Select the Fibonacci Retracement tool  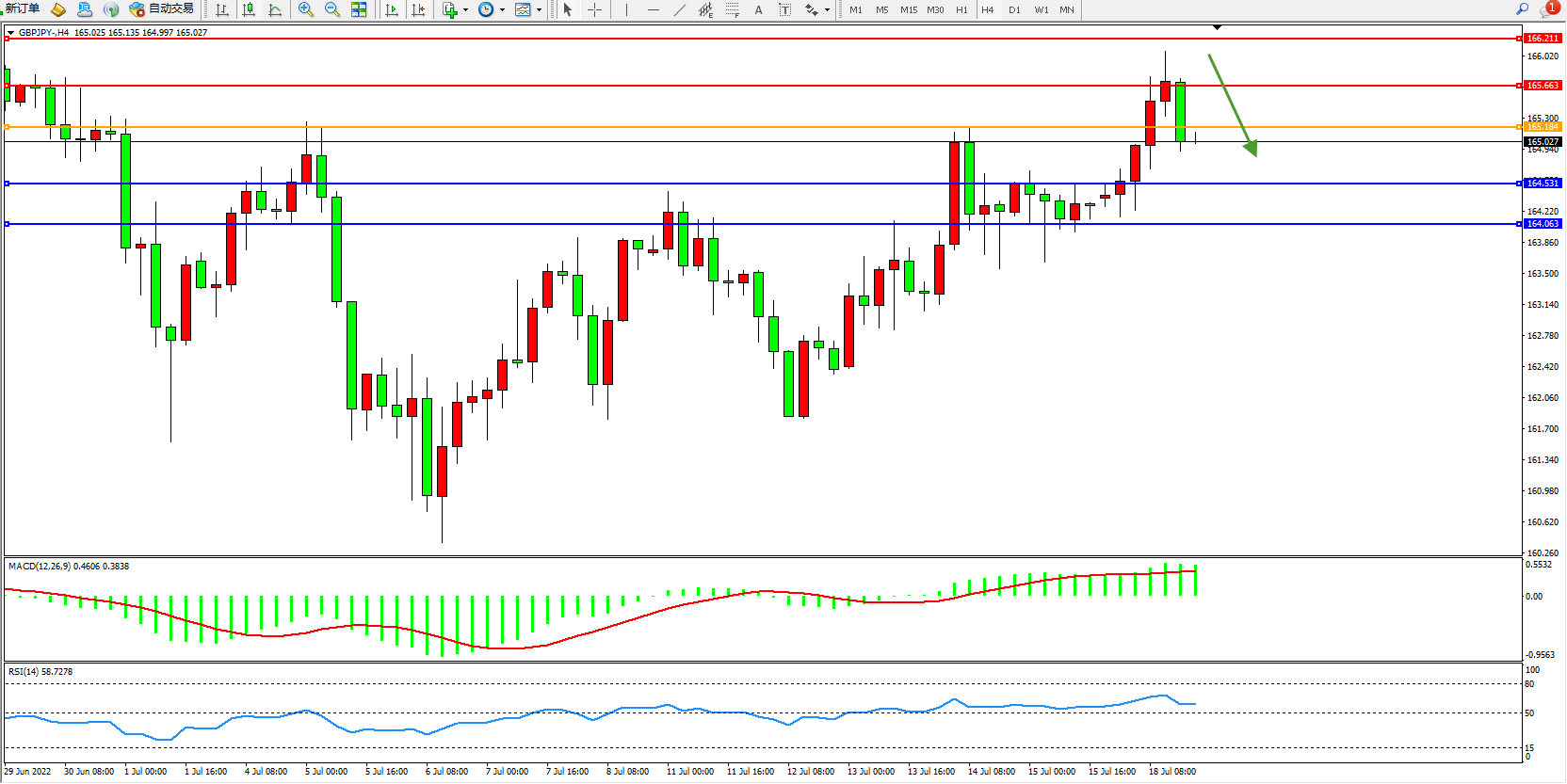click(x=732, y=9)
